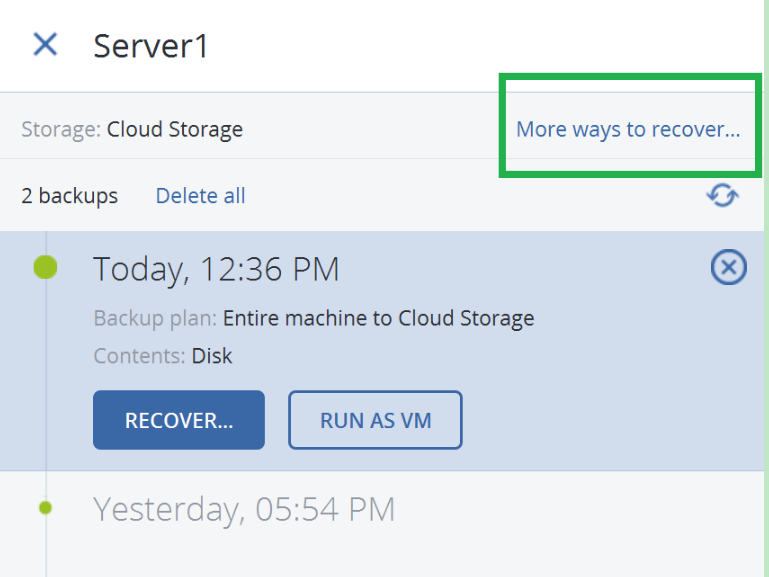
Task: Click the 2 backups count label
Action: 70,196
